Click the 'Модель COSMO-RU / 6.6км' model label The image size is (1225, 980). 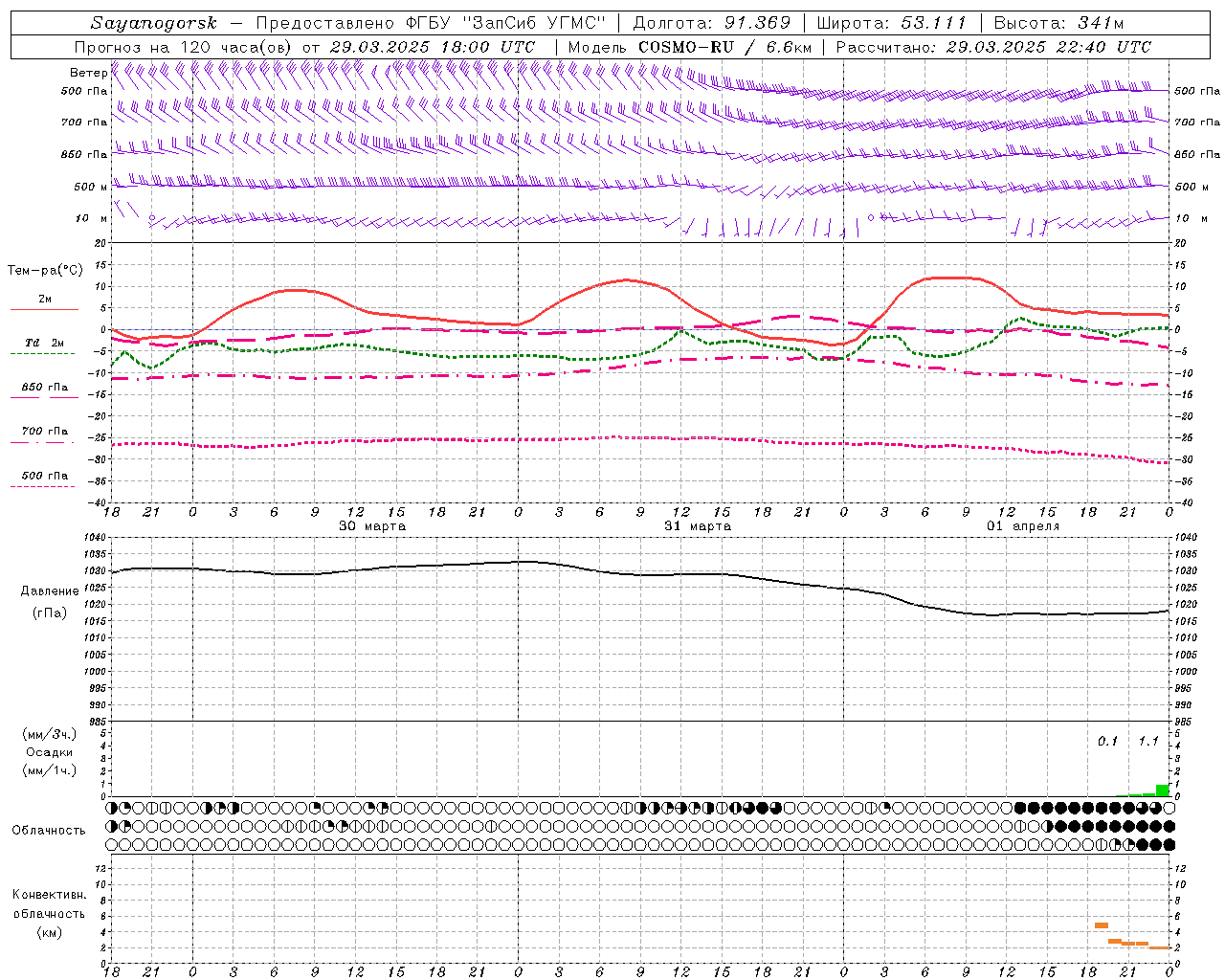pos(690,47)
